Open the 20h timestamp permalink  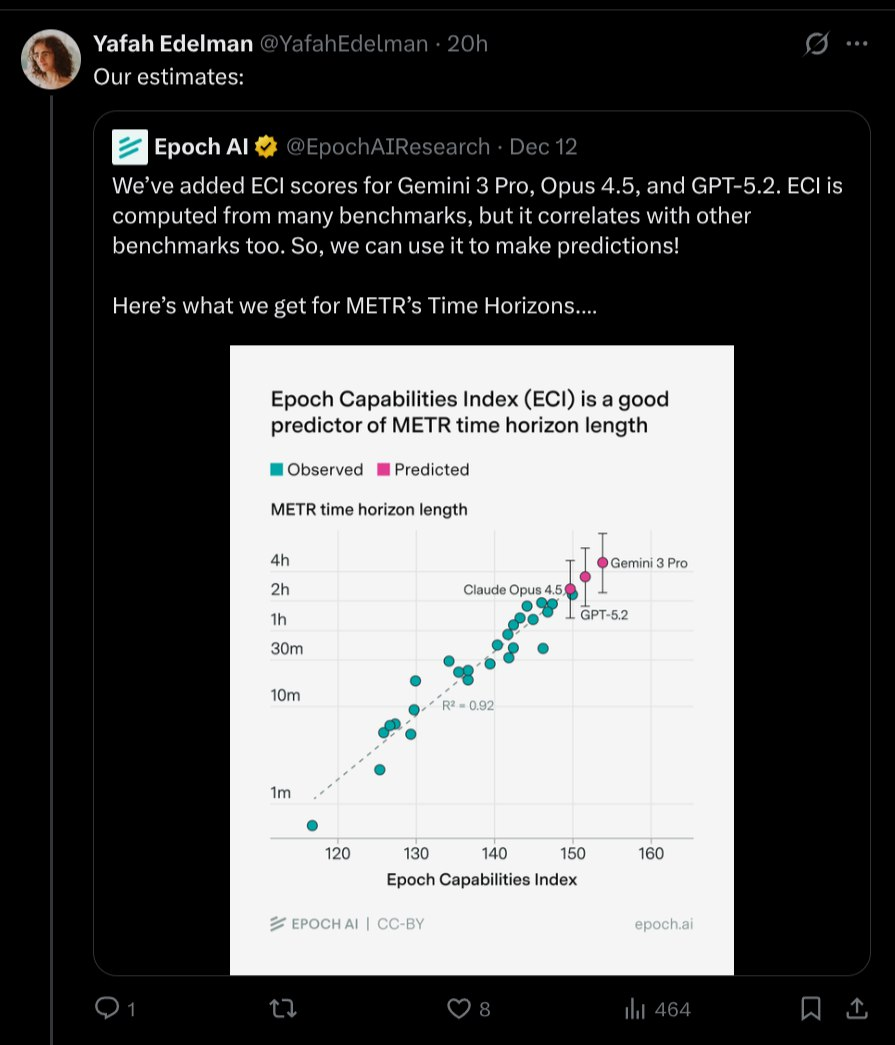point(470,44)
